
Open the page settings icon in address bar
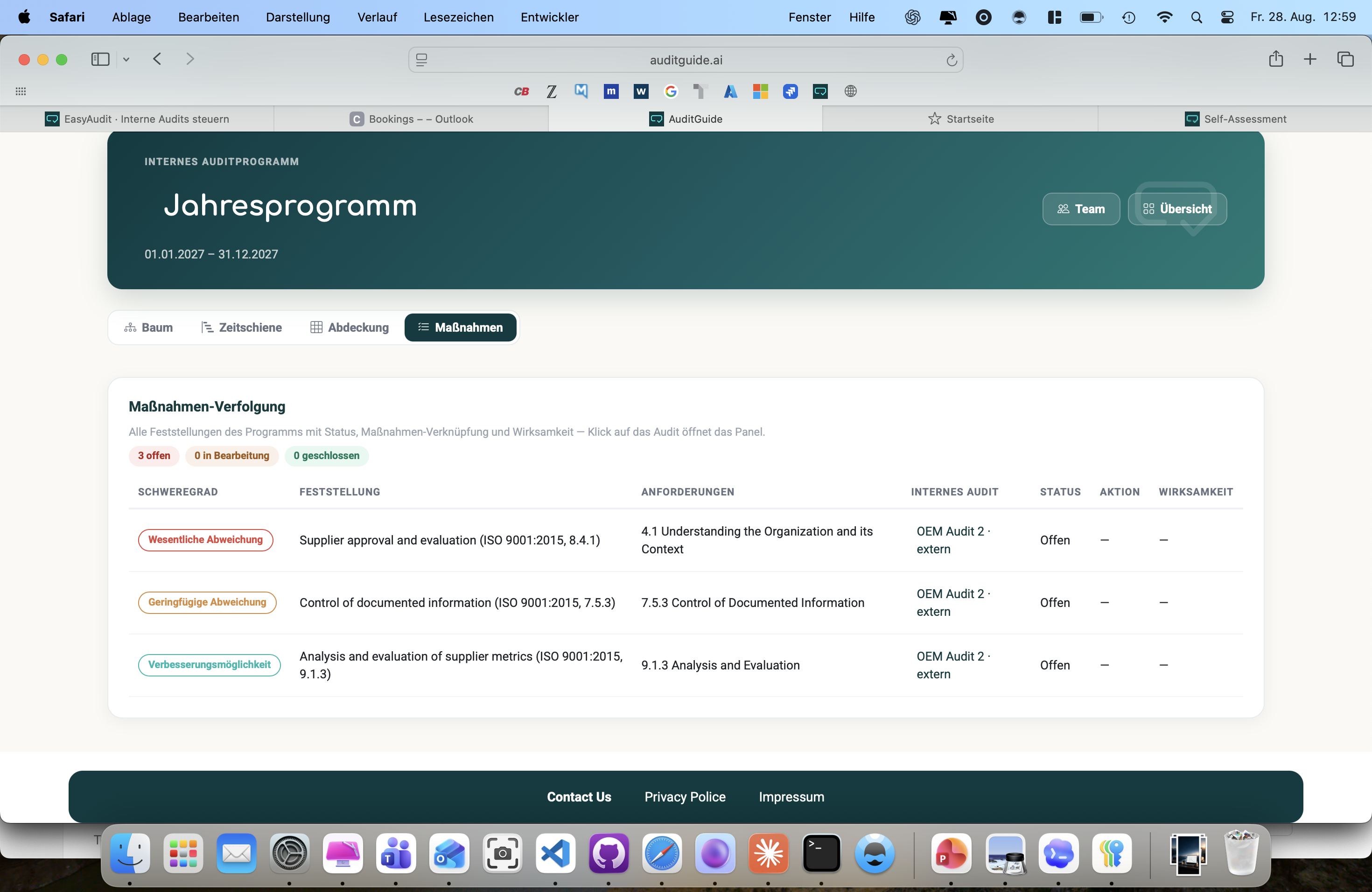tap(422, 60)
